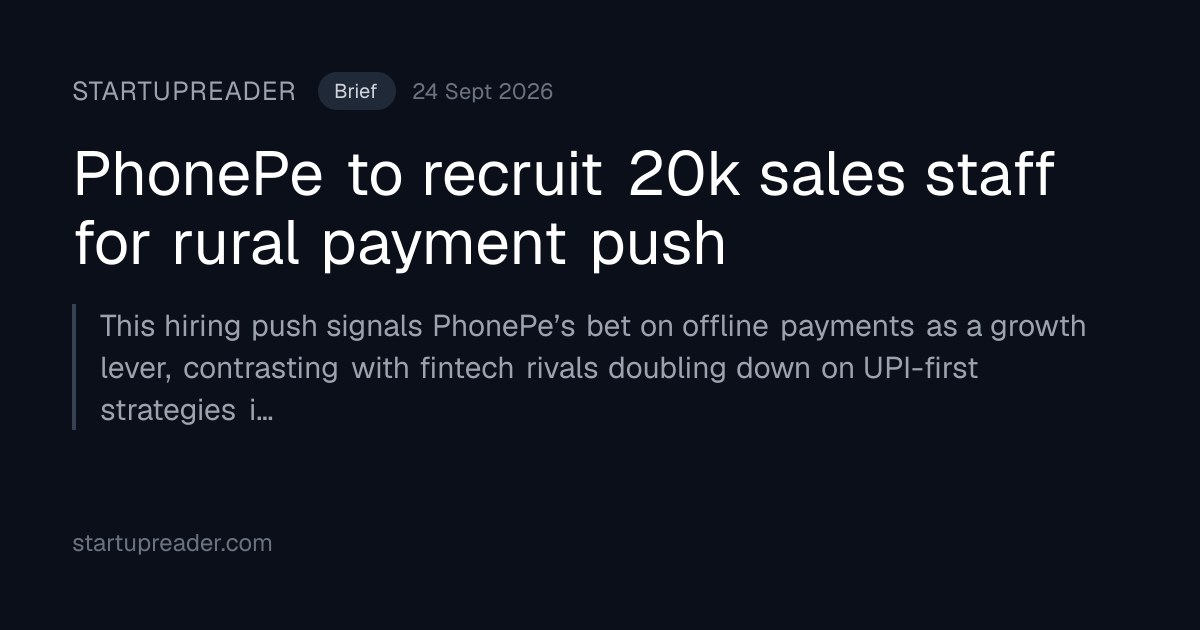Image resolution: width=1200 pixels, height=630 pixels.
Task: Click the excerpt paragraph about the hiring push
Action: [x=593, y=367]
